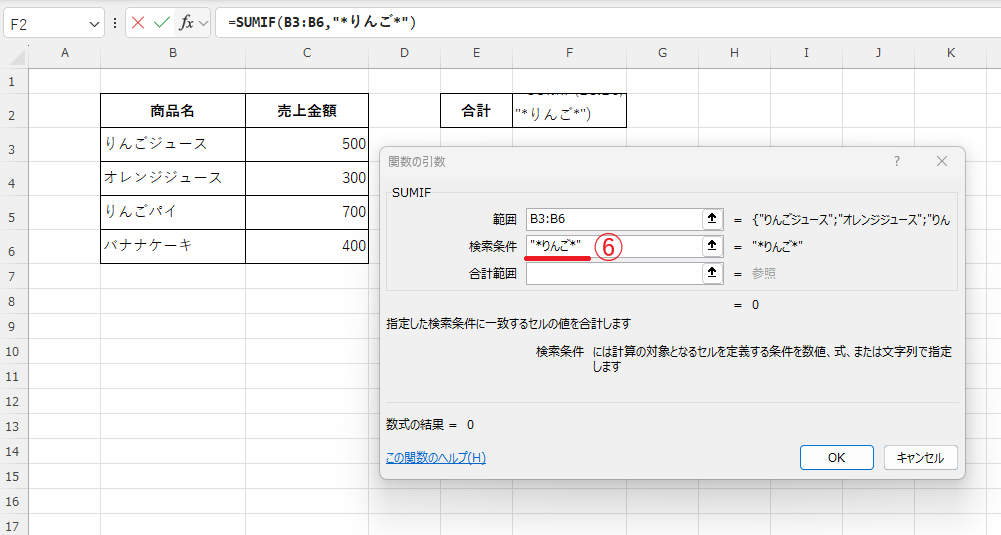Click collapse dialog icon next to 検索条件 field

[x=712, y=246]
